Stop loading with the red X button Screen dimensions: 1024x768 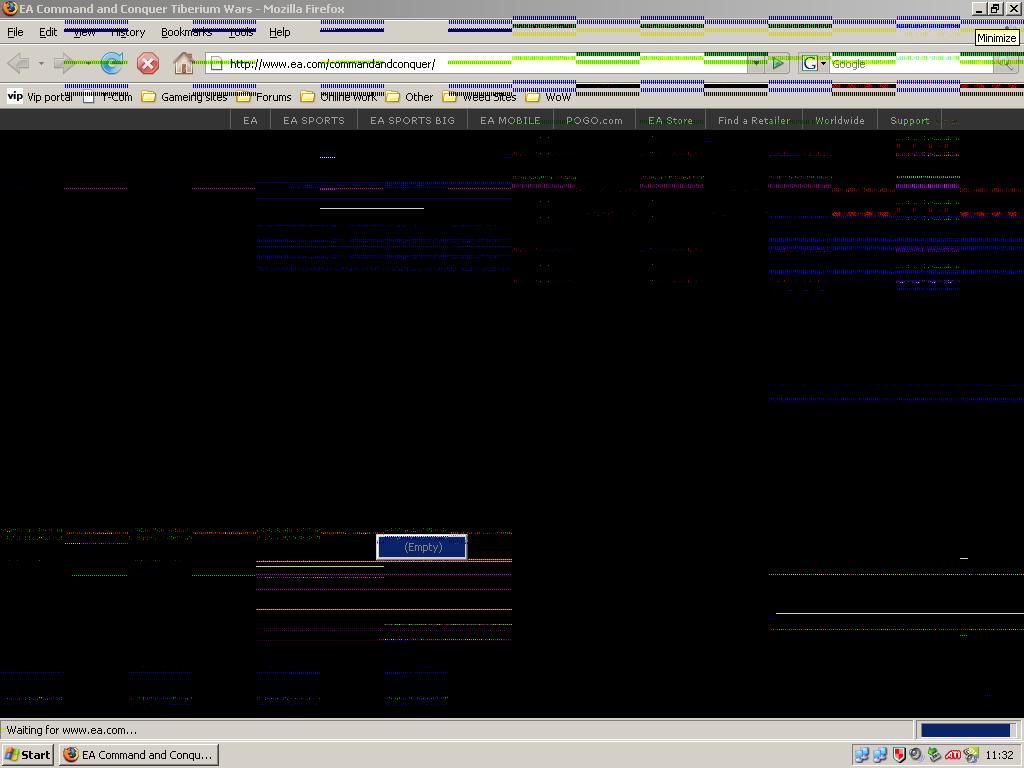(x=148, y=63)
